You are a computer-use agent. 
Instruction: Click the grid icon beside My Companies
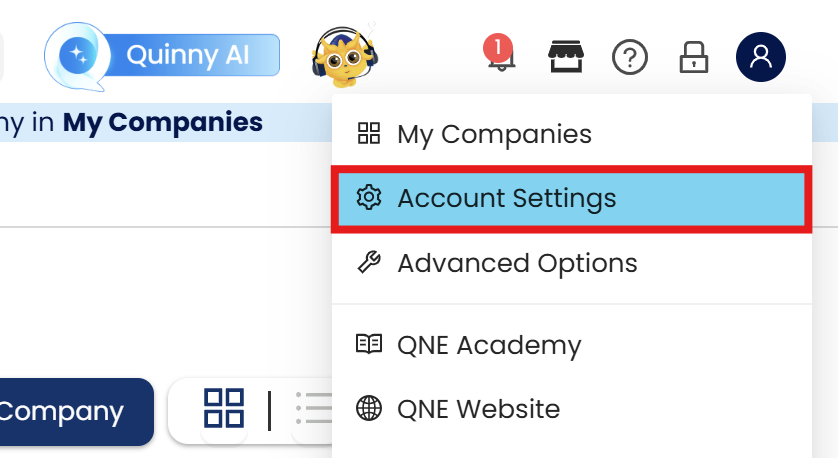[369, 134]
